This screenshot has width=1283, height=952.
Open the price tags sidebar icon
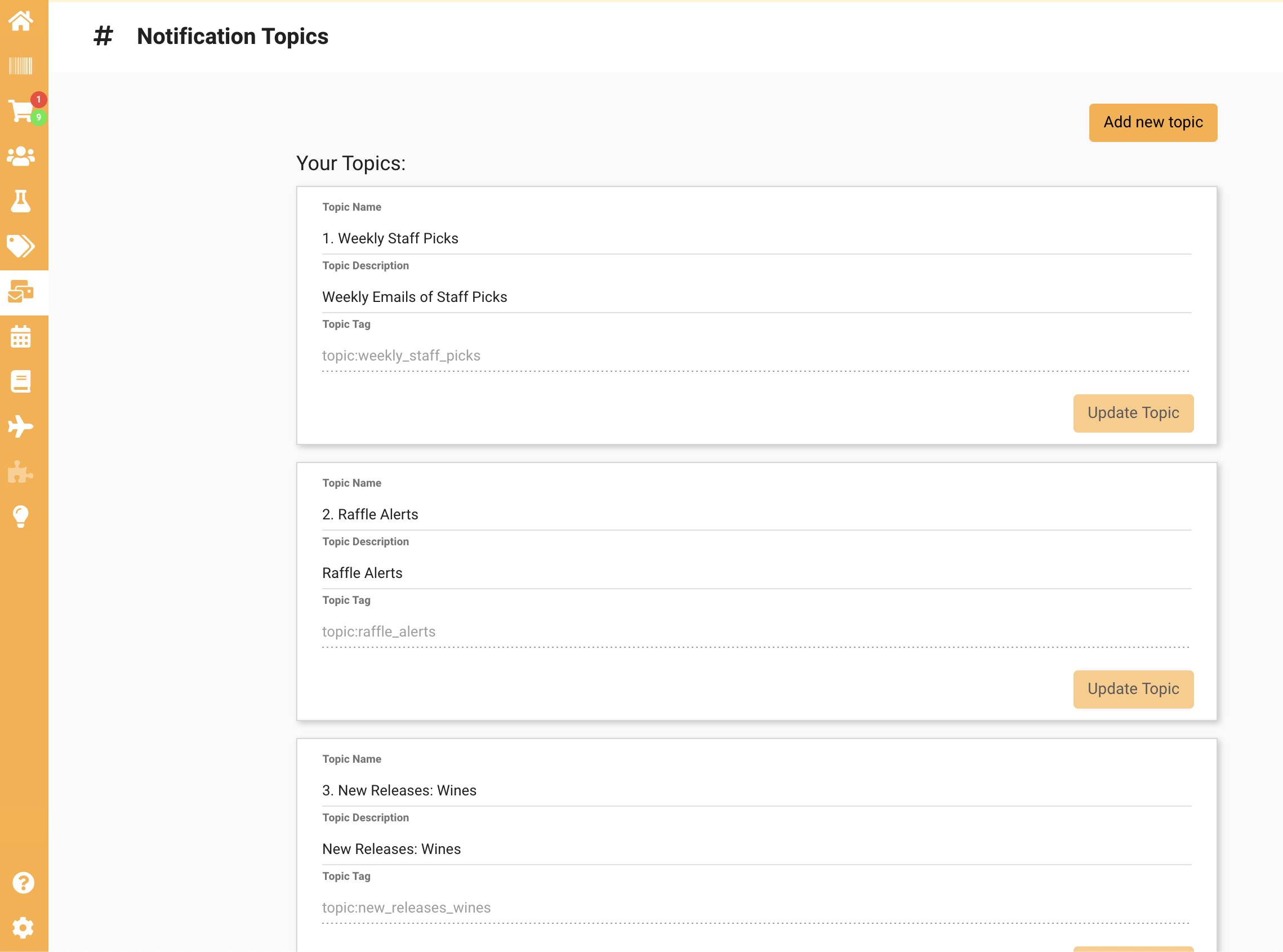click(x=21, y=247)
